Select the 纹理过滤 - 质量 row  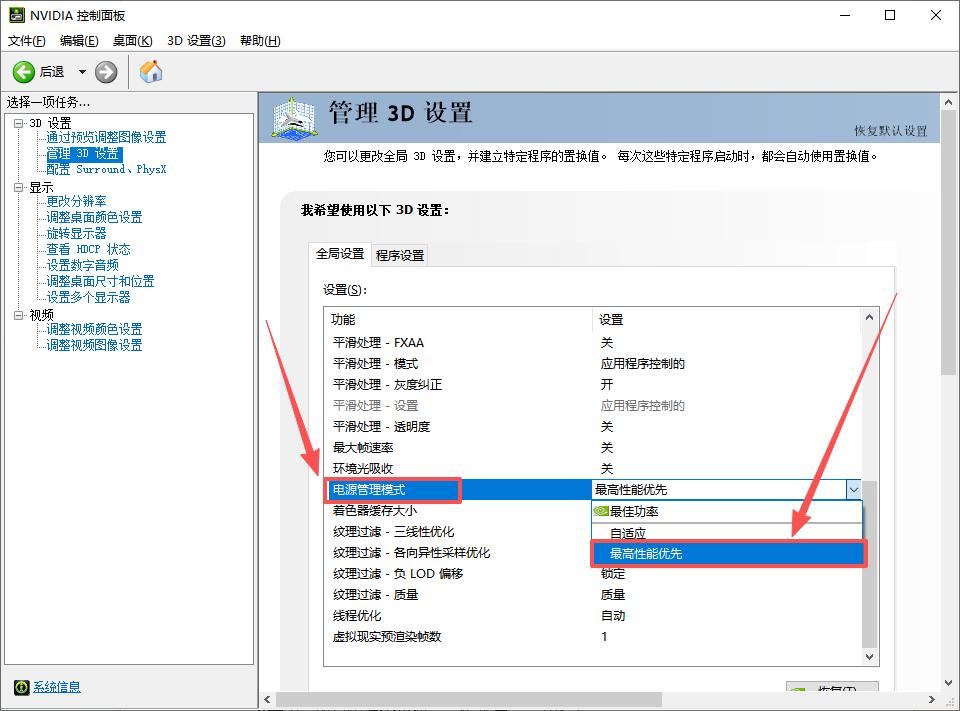coord(593,595)
